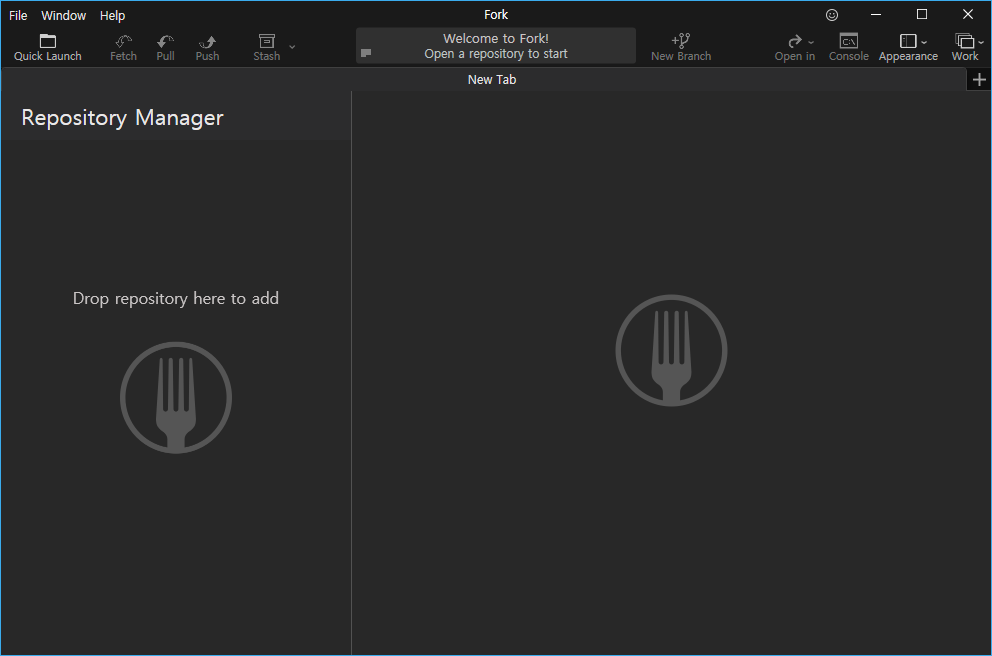The image size is (992, 656).
Task: Expand the Appearance dropdown chevron
Action: tap(924, 42)
